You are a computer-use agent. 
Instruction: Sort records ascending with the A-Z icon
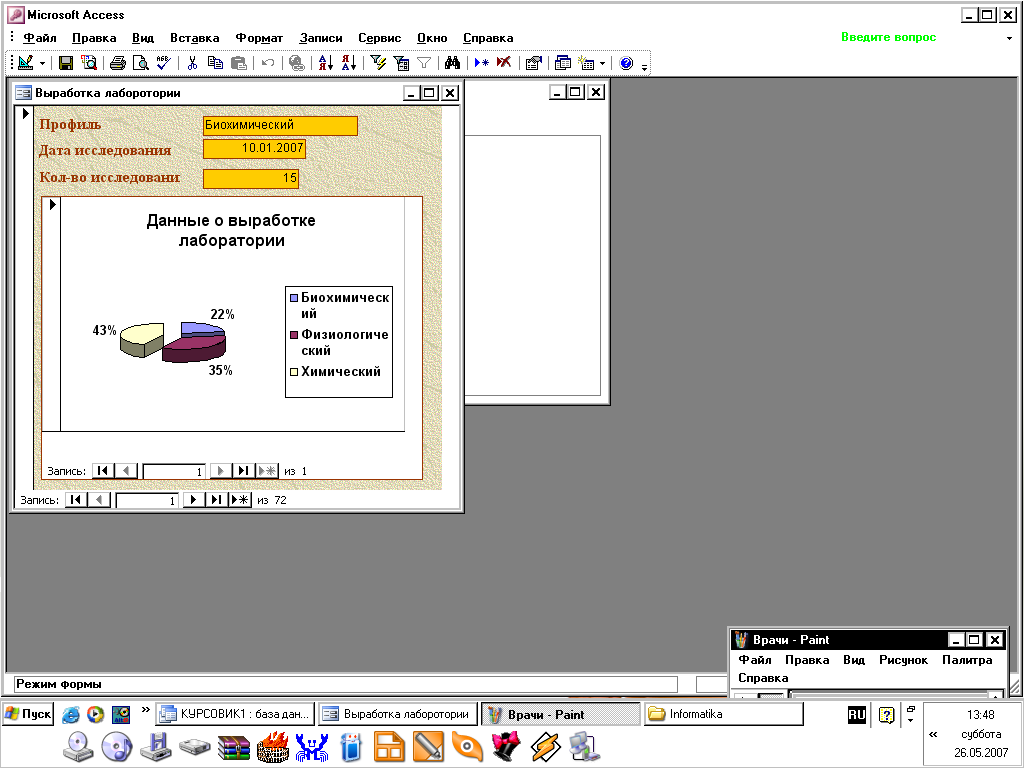(x=325, y=63)
